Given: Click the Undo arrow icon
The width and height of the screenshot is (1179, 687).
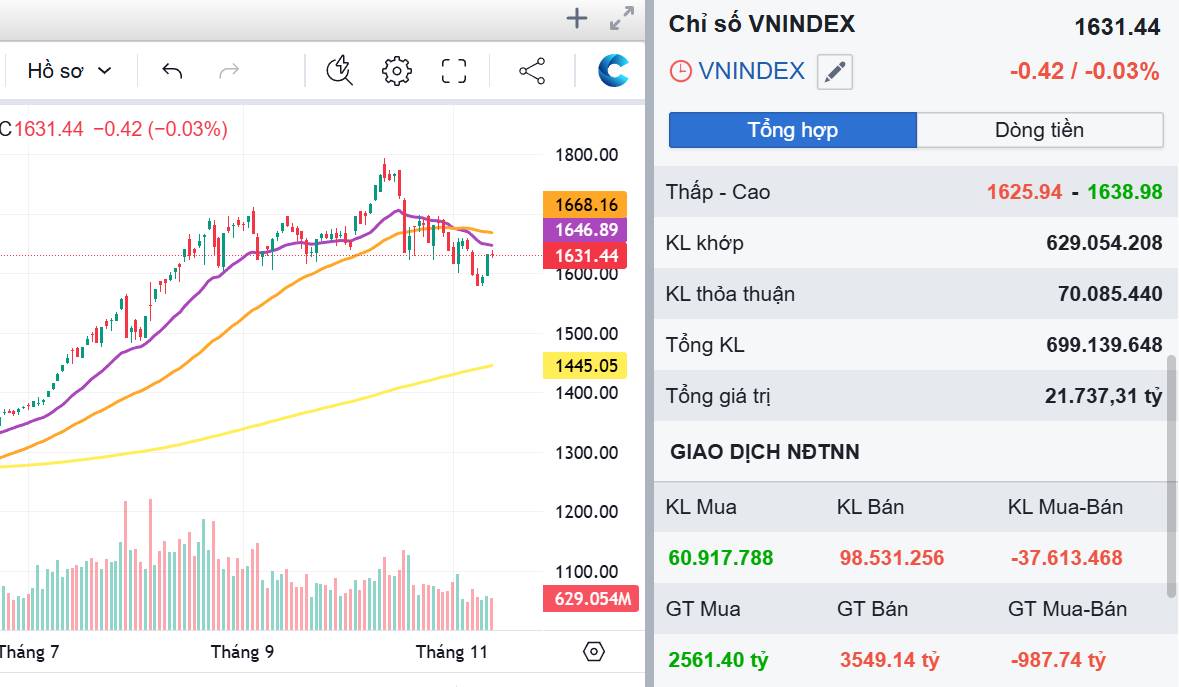Looking at the screenshot, I should coord(172,71).
